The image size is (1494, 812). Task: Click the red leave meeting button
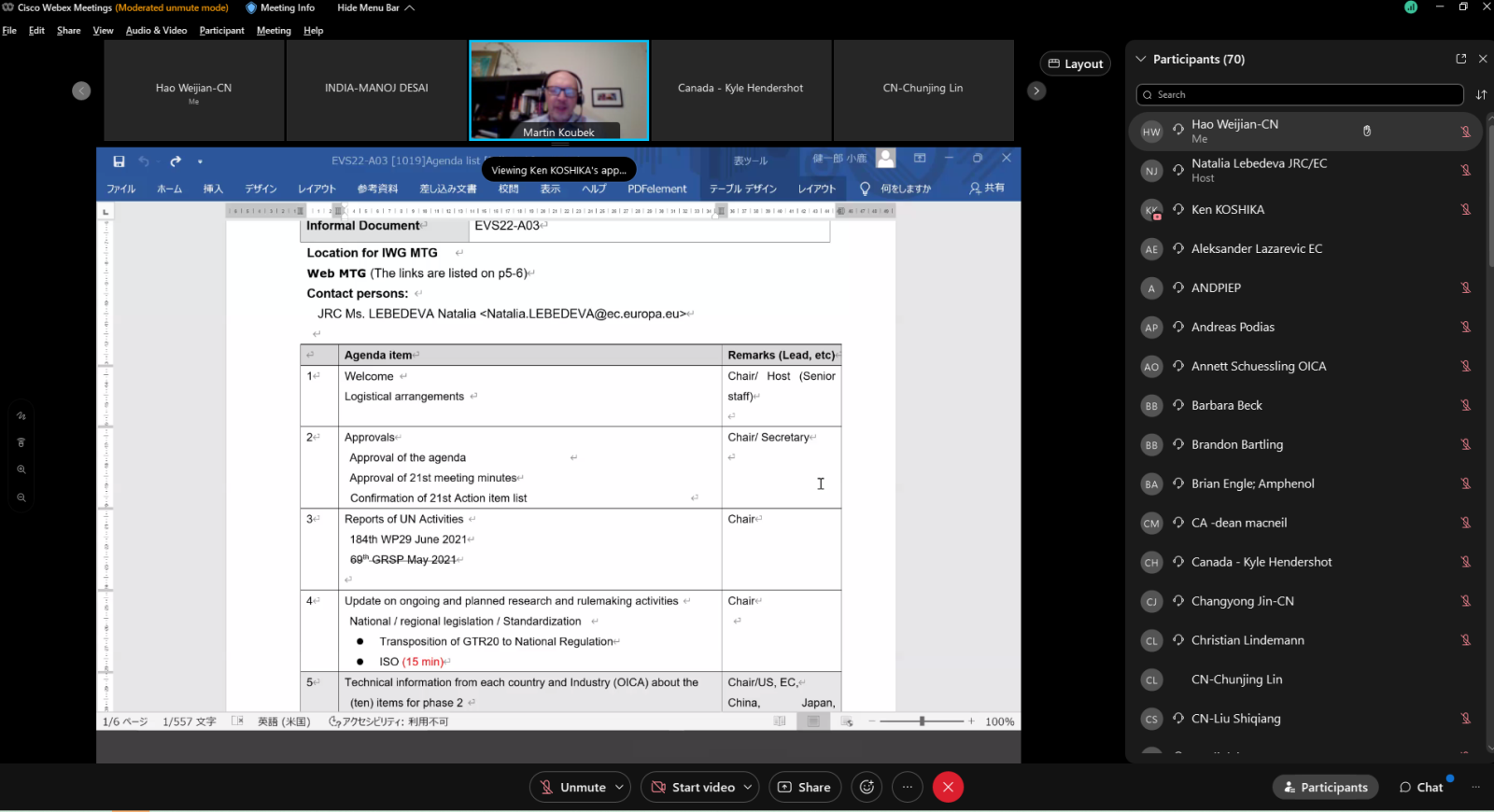948,787
